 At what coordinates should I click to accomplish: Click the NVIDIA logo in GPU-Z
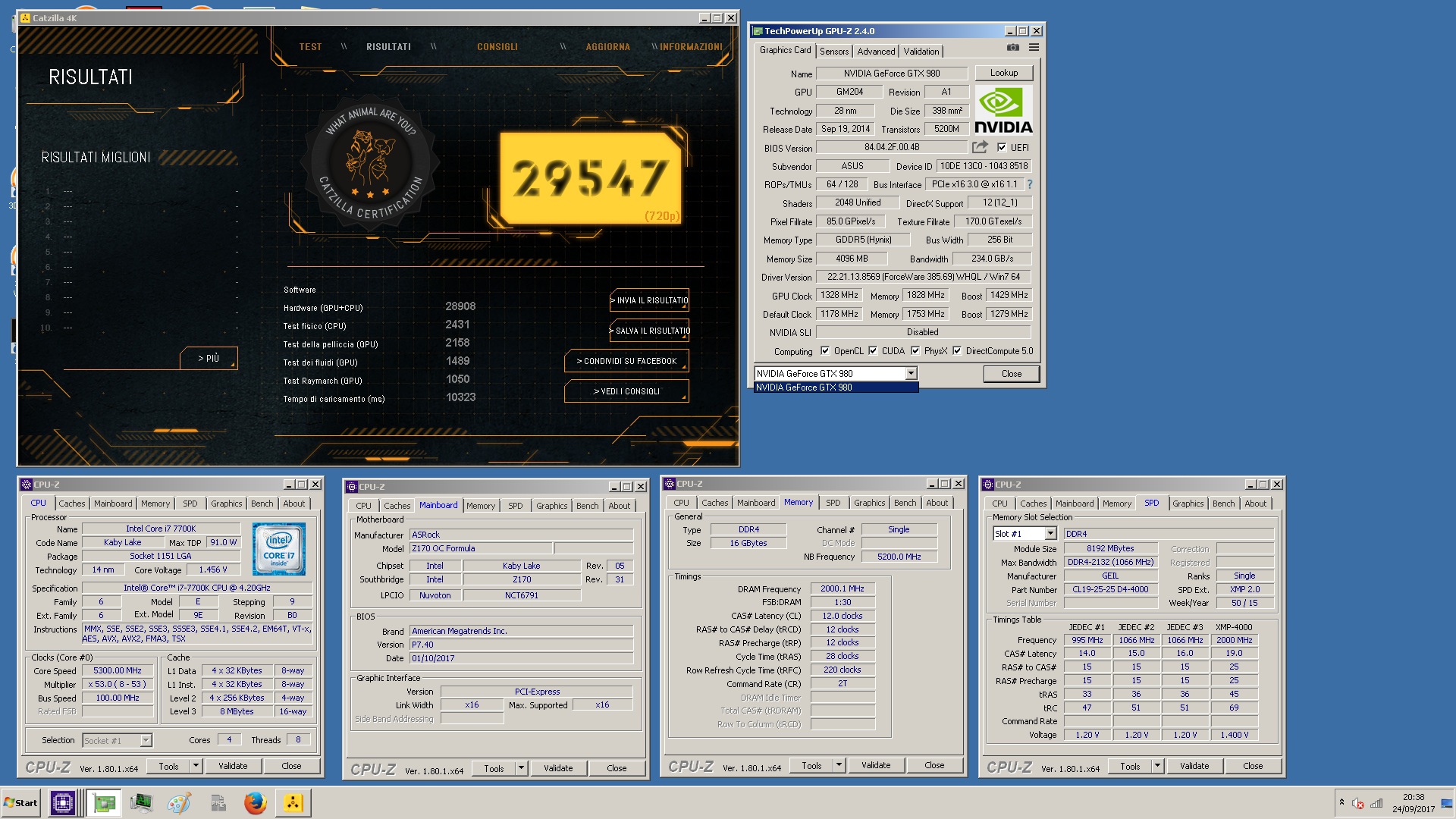point(1003,111)
